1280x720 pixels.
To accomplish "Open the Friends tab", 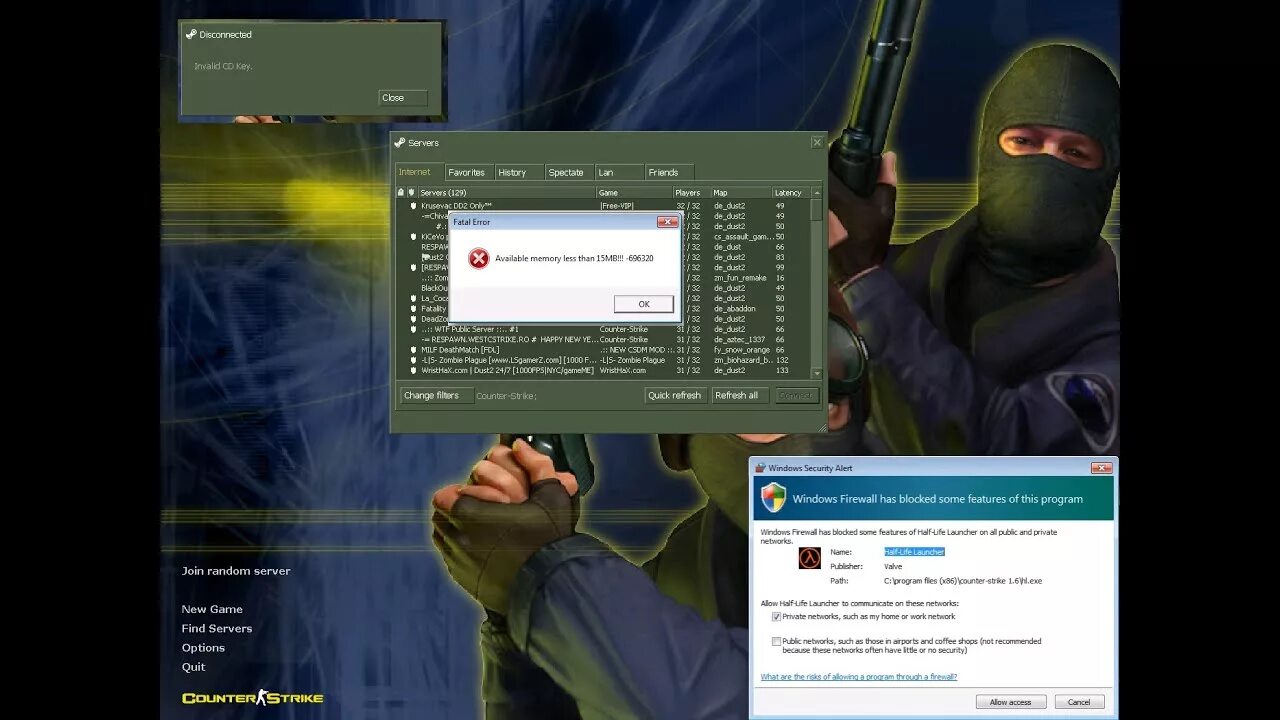I will 669,172.
